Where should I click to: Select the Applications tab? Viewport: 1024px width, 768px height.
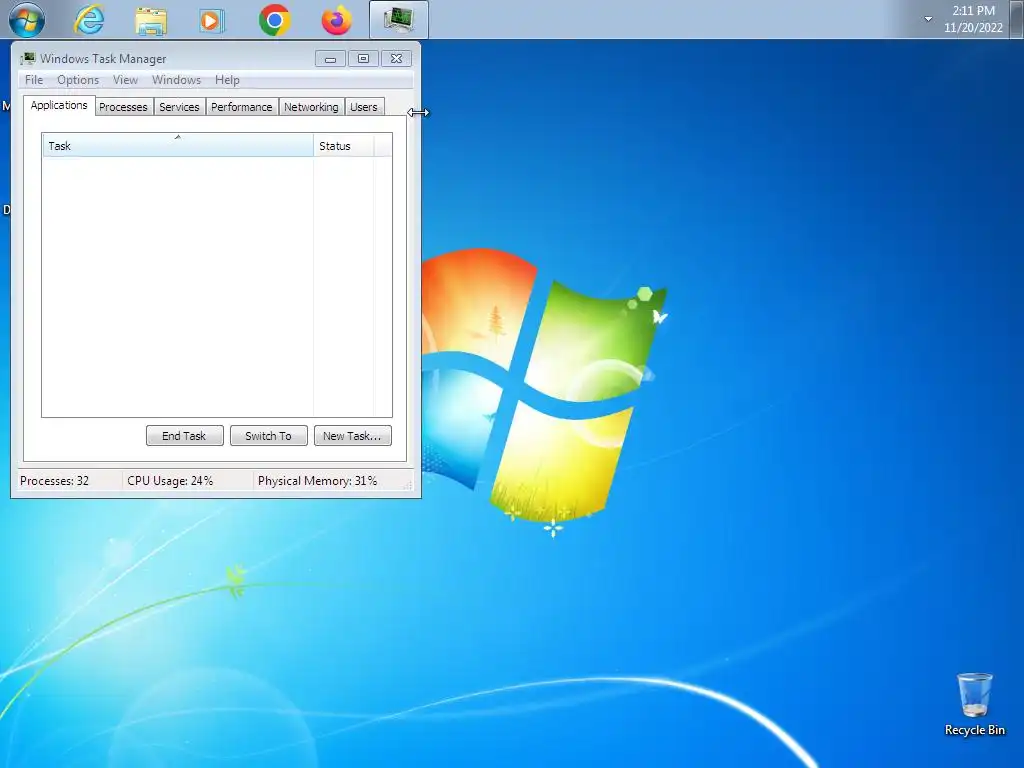(59, 105)
